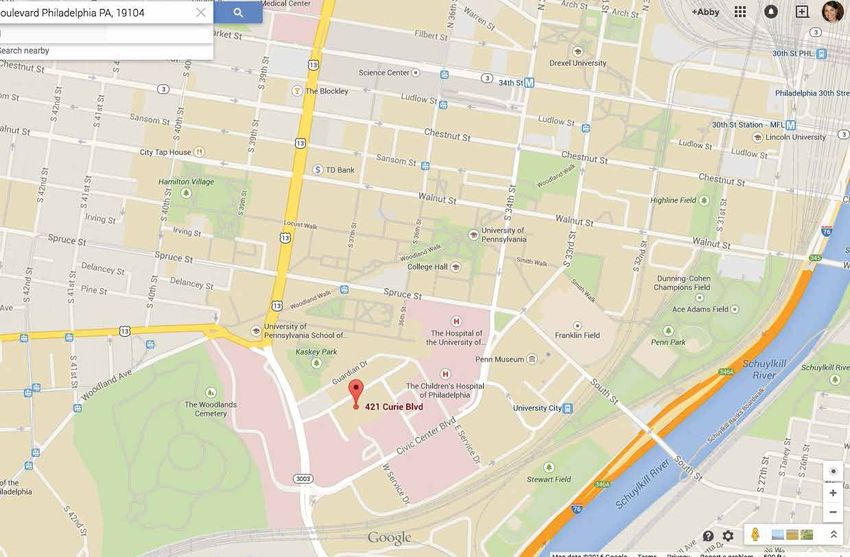Select the Street View pegman
850x557 pixels.
pyautogui.click(x=755, y=535)
